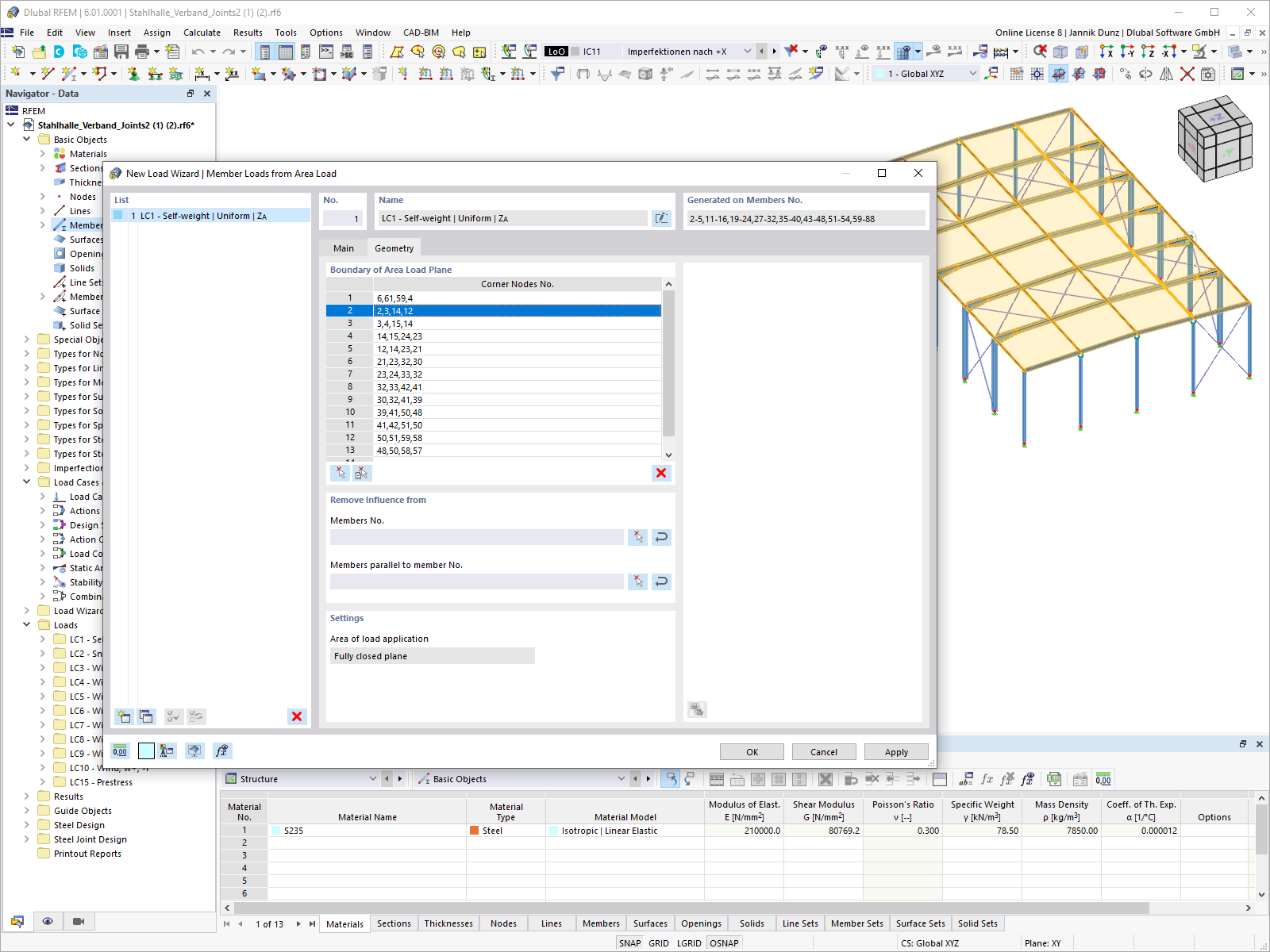Screen dimensions: 1270x952
Task: Click the orange Steel material type swatch
Action: [x=475, y=831]
